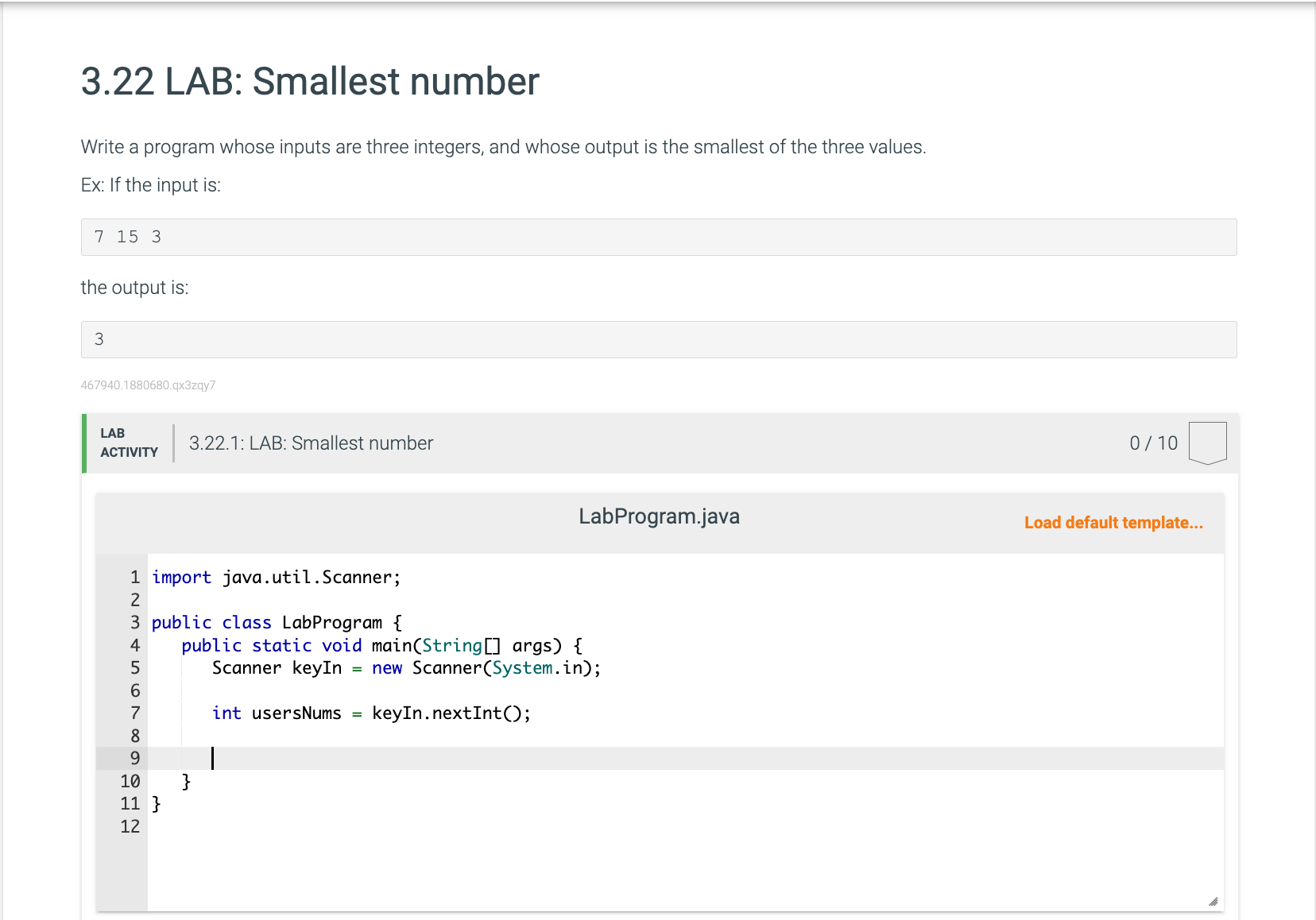Click line number 1 beside the import statement

click(134, 577)
